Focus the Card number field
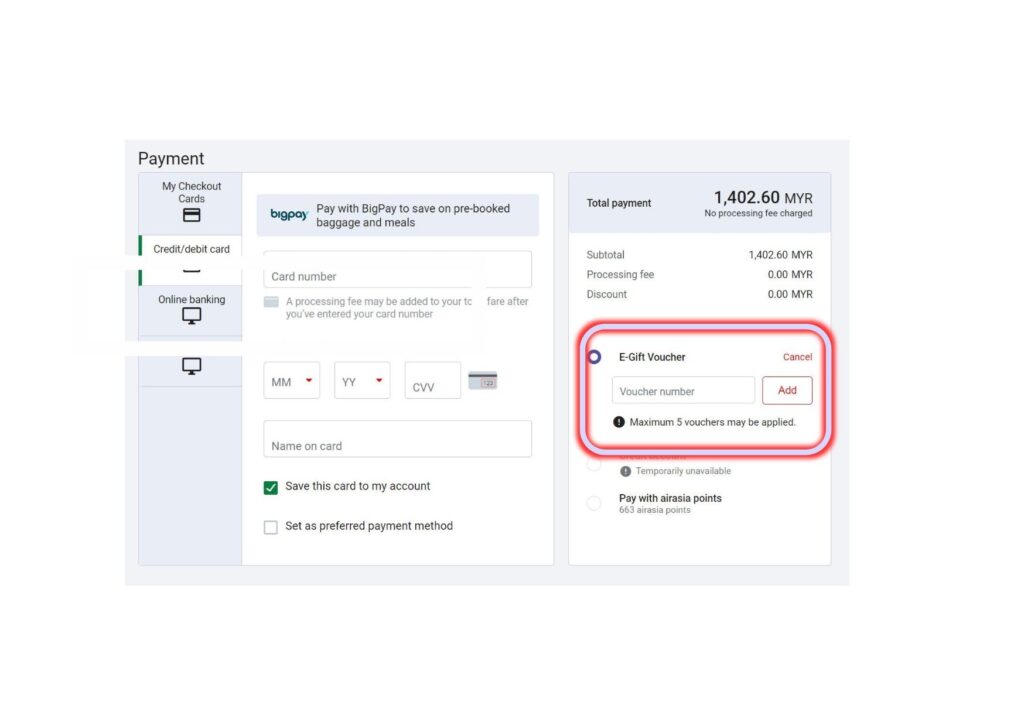Viewport: 1024px width, 726px height. click(398, 270)
